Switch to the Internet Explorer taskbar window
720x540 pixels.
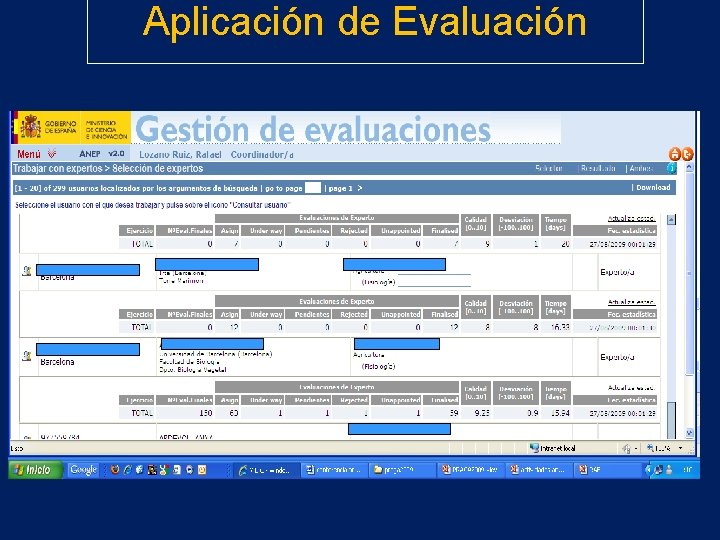(265, 470)
